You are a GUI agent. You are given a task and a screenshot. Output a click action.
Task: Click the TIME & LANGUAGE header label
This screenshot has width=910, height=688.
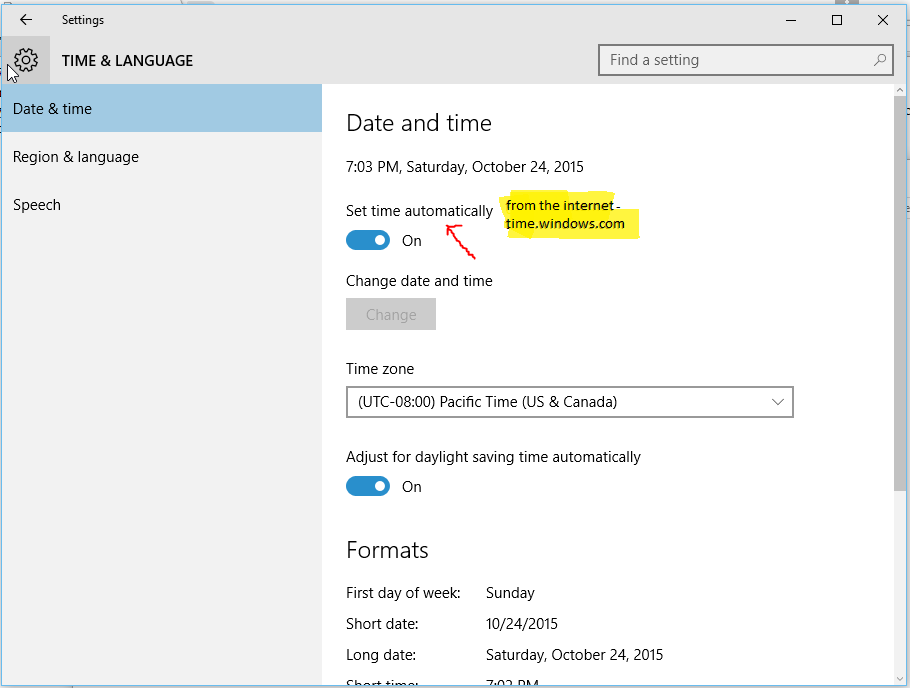point(127,60)
